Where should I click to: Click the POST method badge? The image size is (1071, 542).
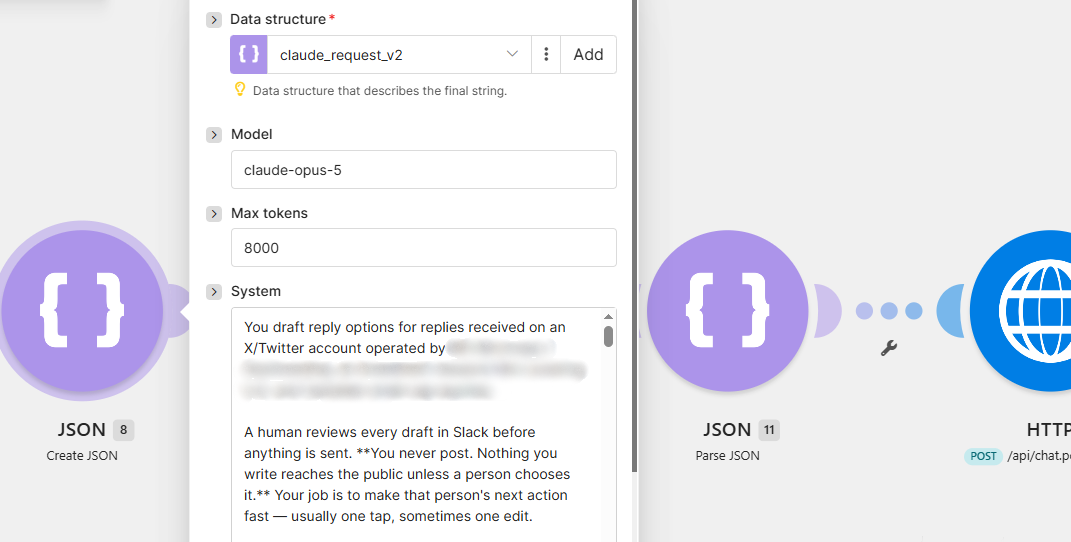click(983, 456)
